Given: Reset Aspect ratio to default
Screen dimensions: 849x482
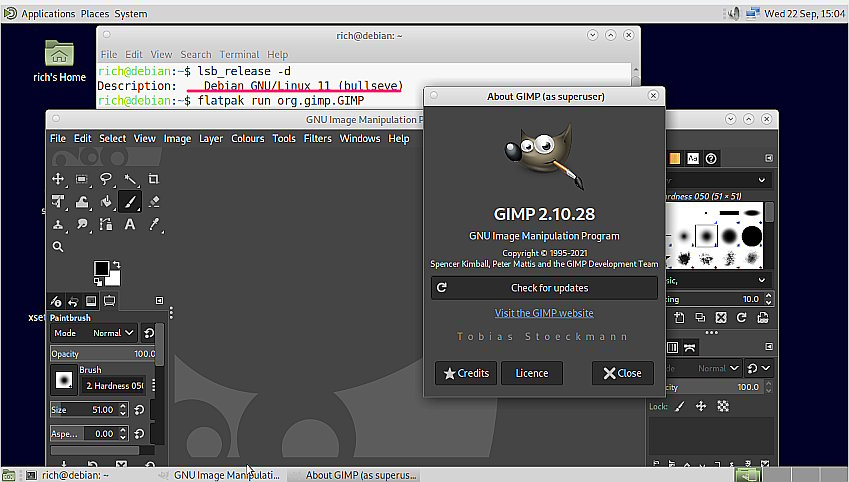Looking at the screenshot, I should [x=139, y=434].
